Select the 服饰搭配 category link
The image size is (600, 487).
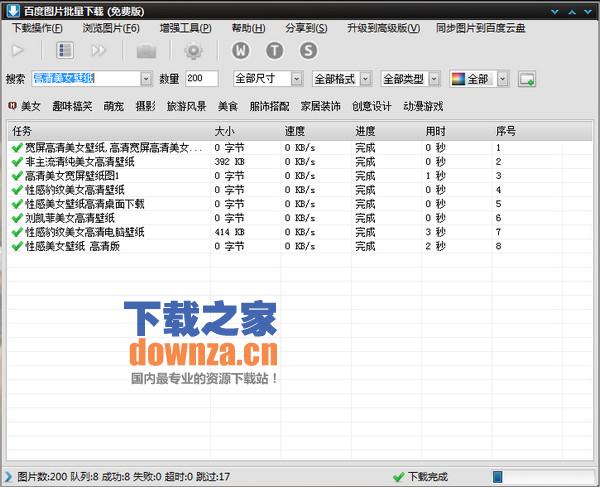(x=269, y=106)
